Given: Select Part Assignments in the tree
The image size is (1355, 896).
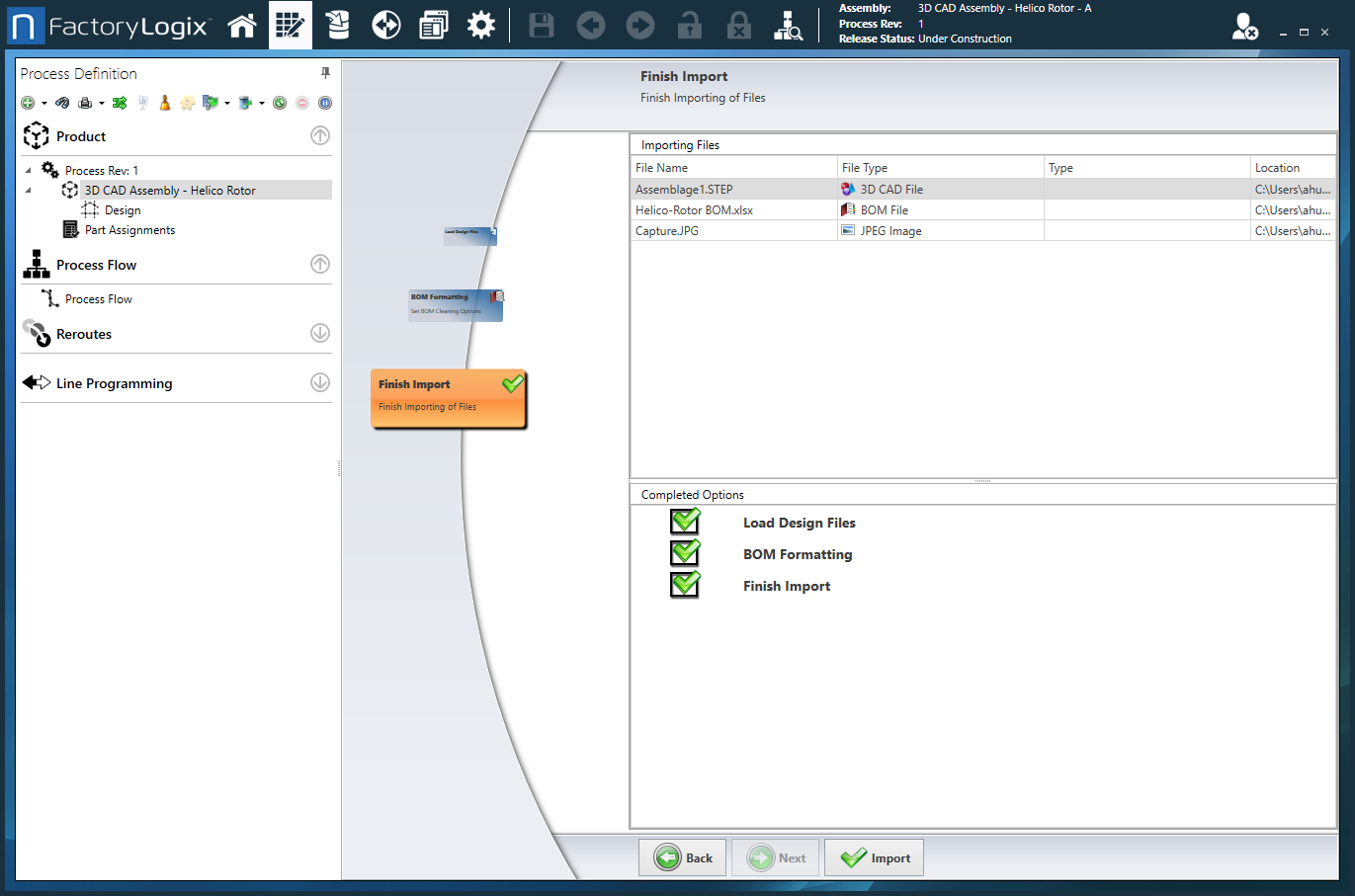Looking at the screenshot, I should coord(129,229).
